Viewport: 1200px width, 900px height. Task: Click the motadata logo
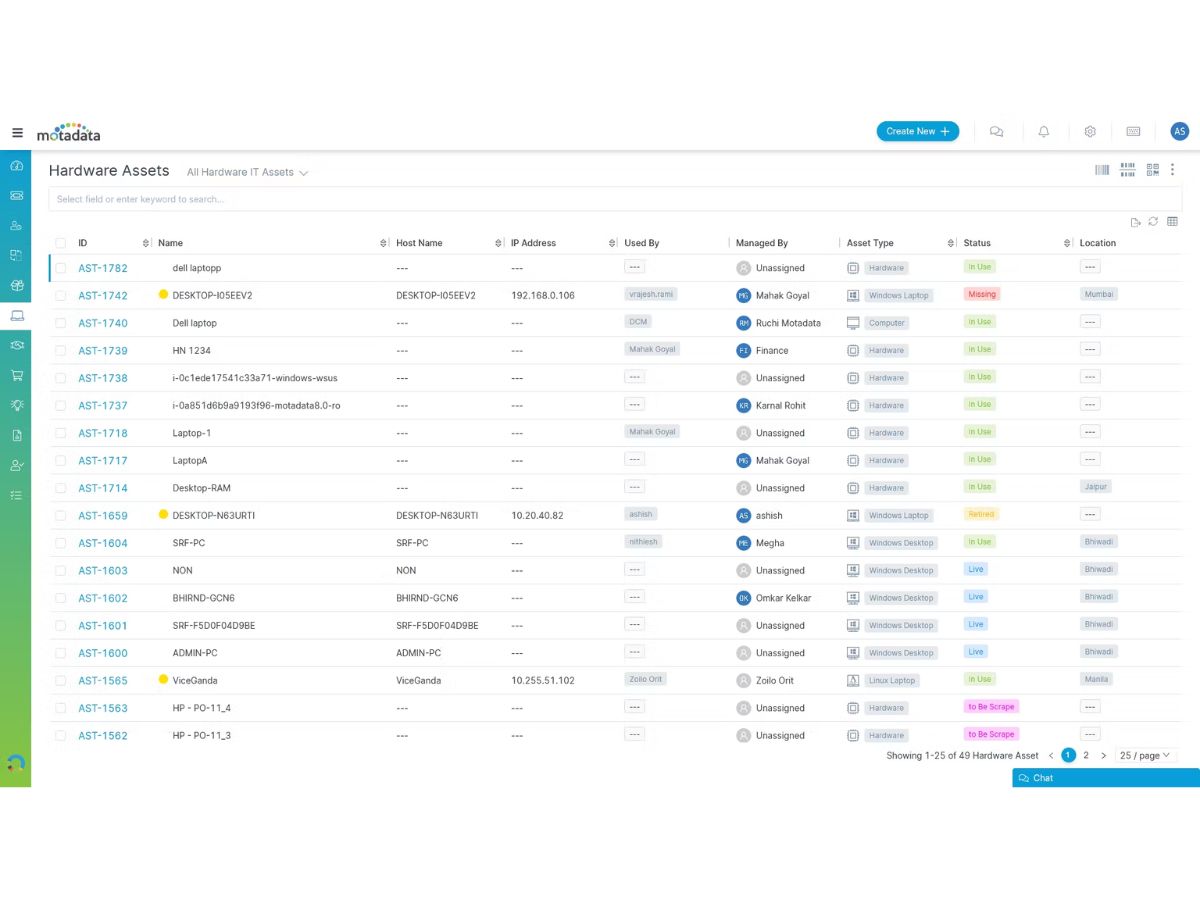[68, 132]
